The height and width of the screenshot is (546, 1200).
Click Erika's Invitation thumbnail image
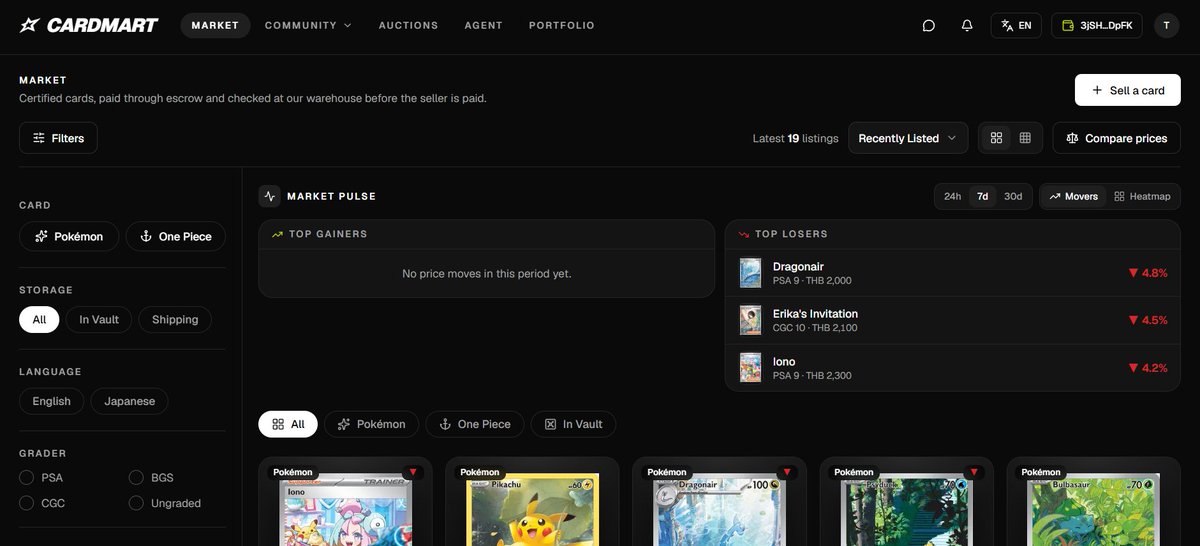coord(750,320)
